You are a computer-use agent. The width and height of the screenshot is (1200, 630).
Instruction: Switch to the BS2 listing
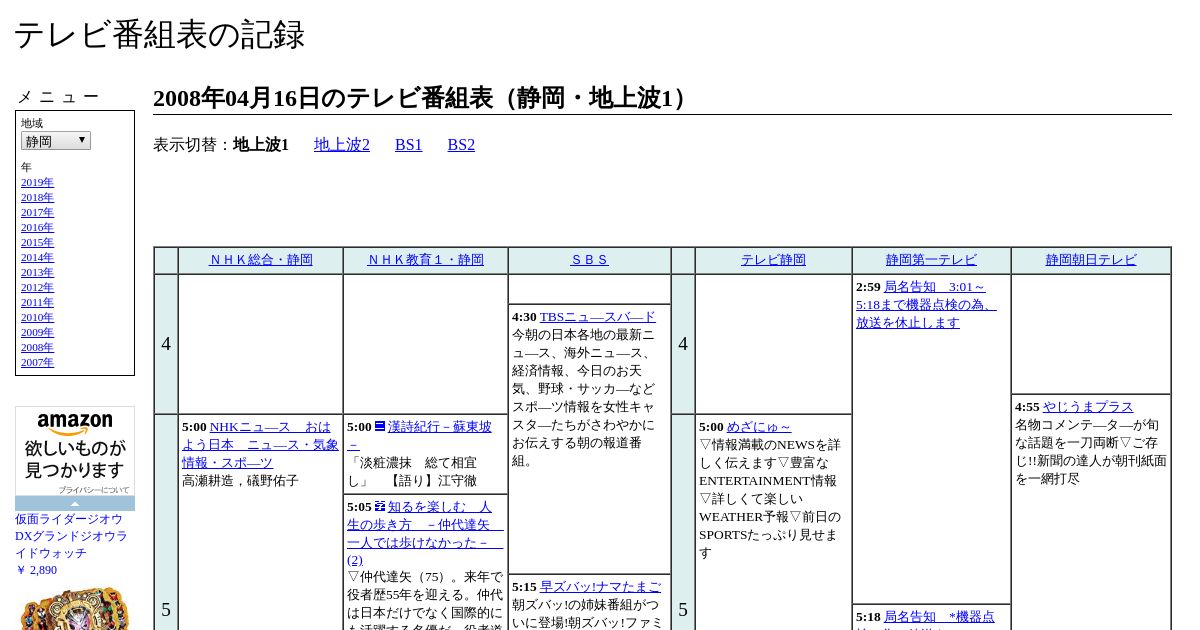pyautogui.click(x=461, y=145)
